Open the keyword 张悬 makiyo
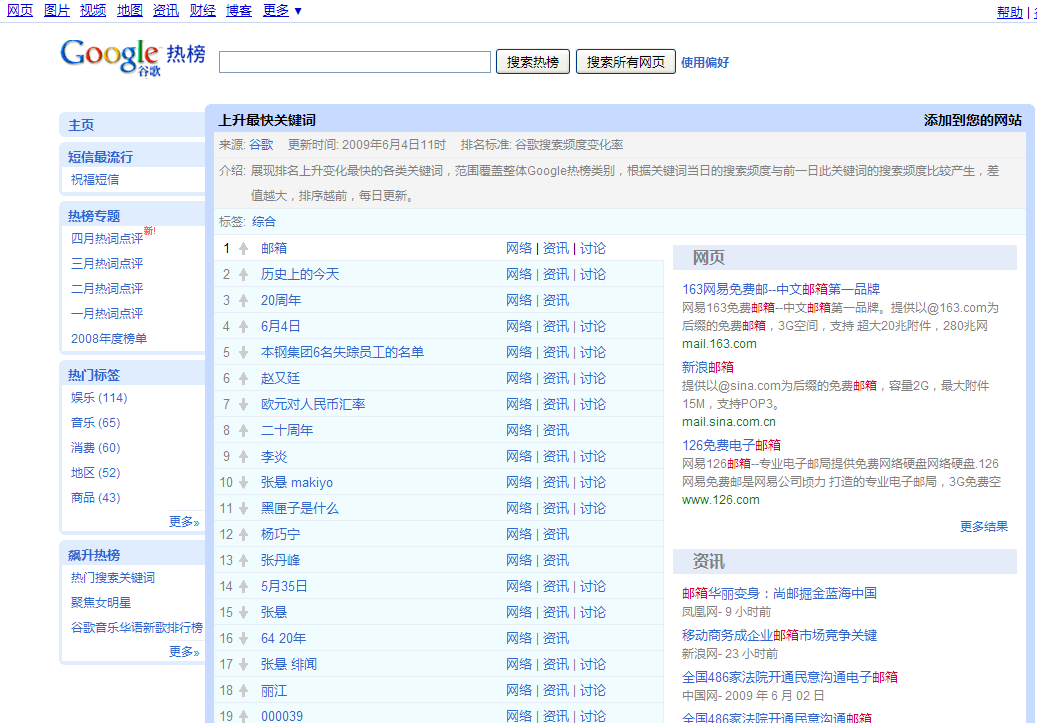1037x723 pixels. tap(297, 483)
